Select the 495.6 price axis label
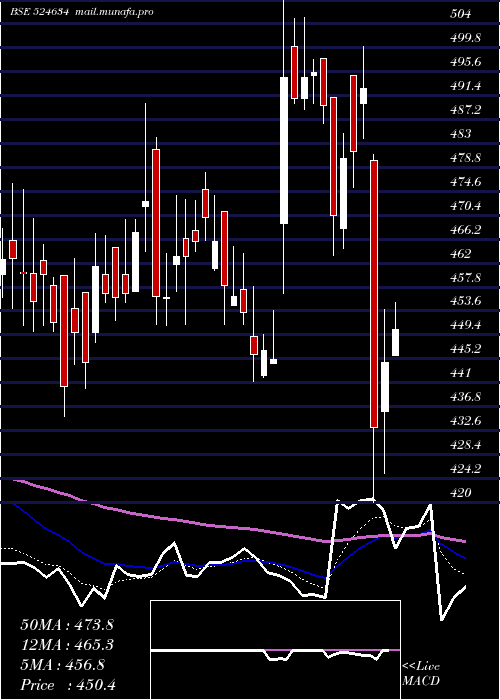 pyautogui.click(x=466, y=62)
